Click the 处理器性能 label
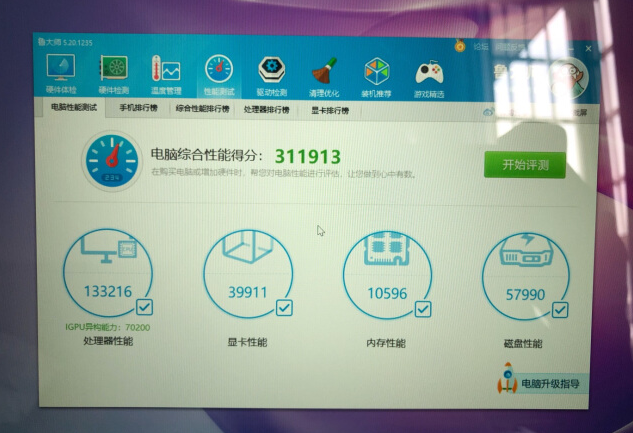Viewport: 633px width, 433px height. click(x=108, y=341)
